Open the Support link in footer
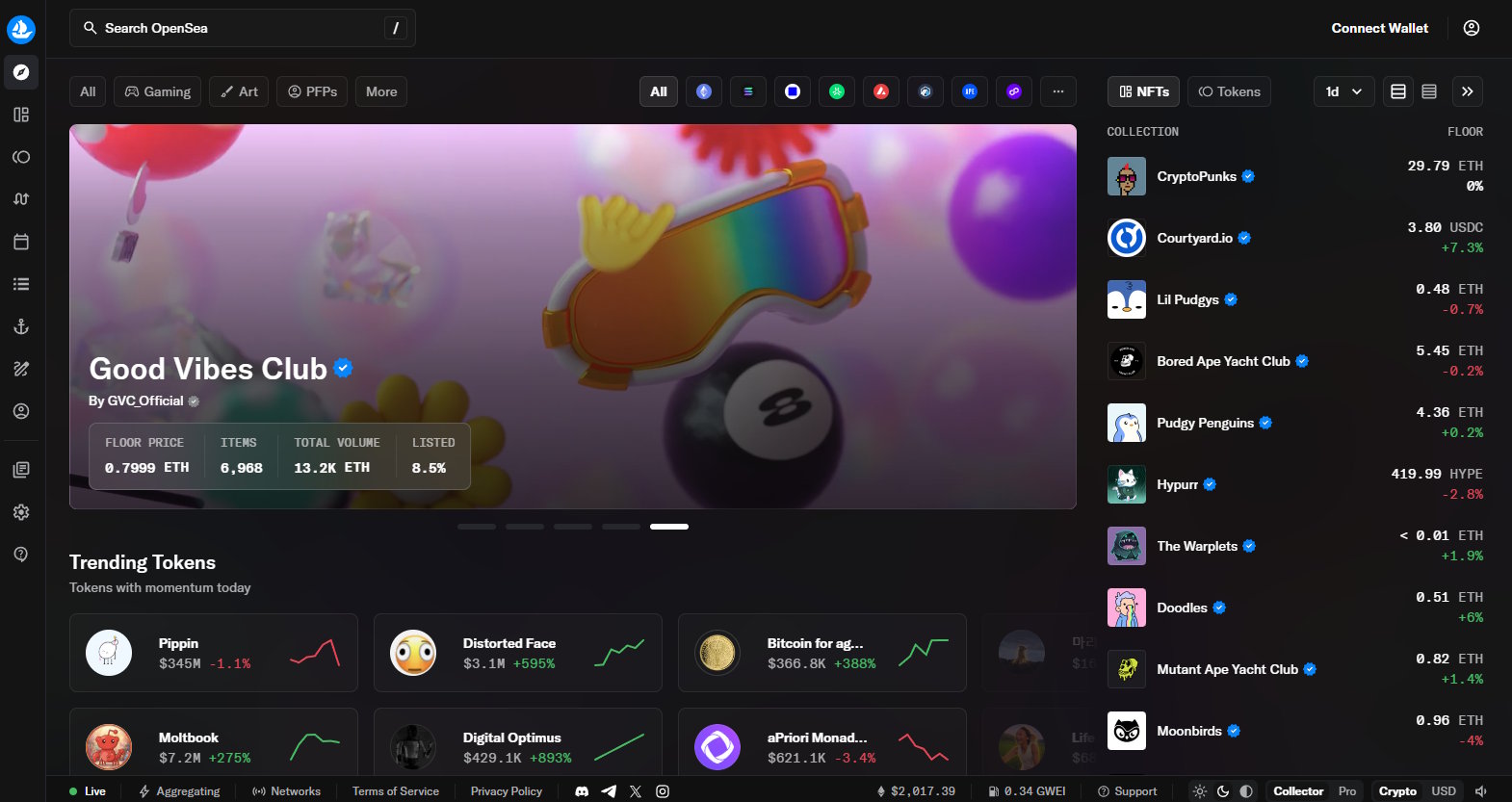The width and height of the screenshot is (1512, 802). 1127,791
